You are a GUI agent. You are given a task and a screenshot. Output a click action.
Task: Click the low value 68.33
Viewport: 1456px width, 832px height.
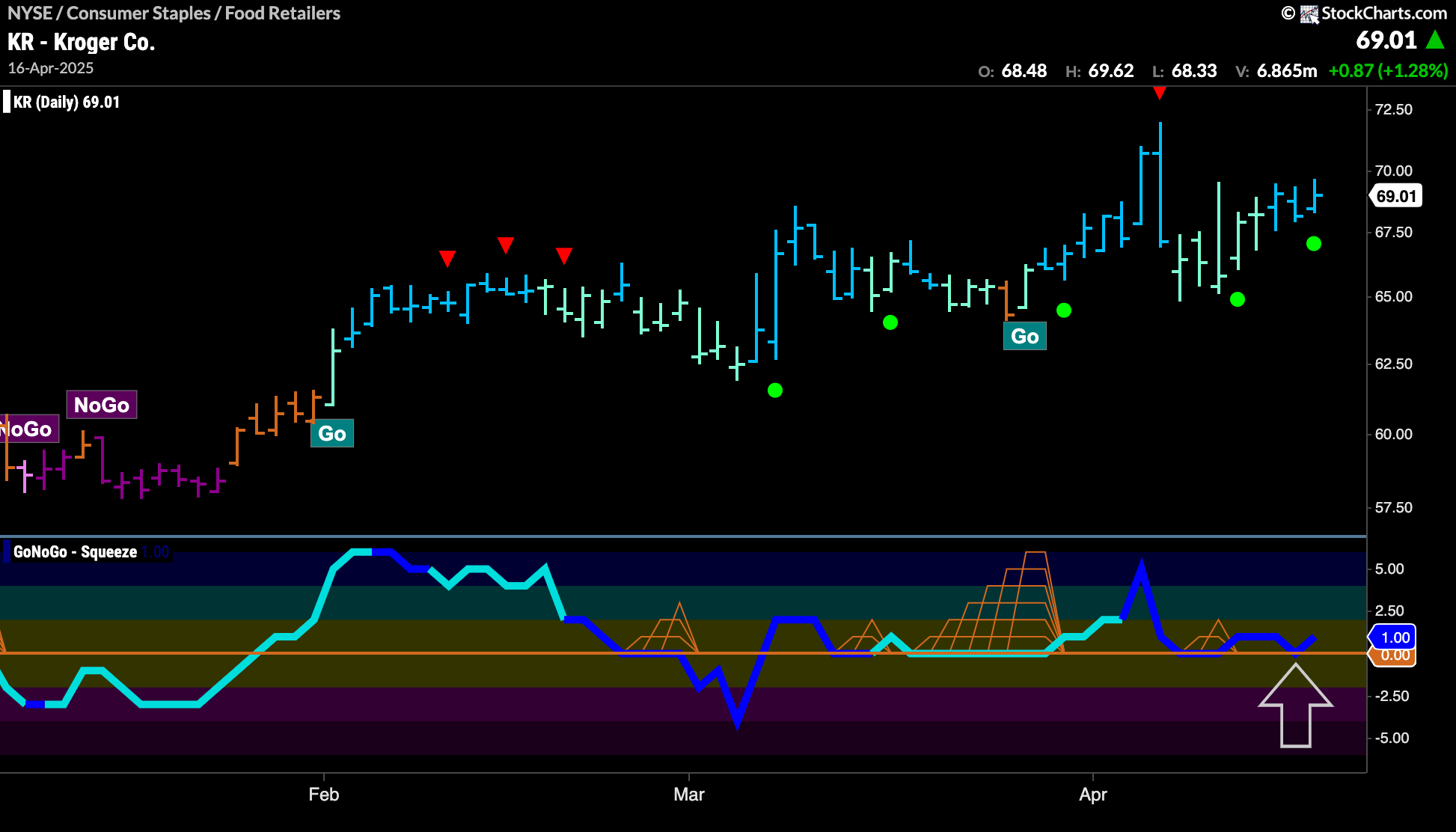[1193, 71]
